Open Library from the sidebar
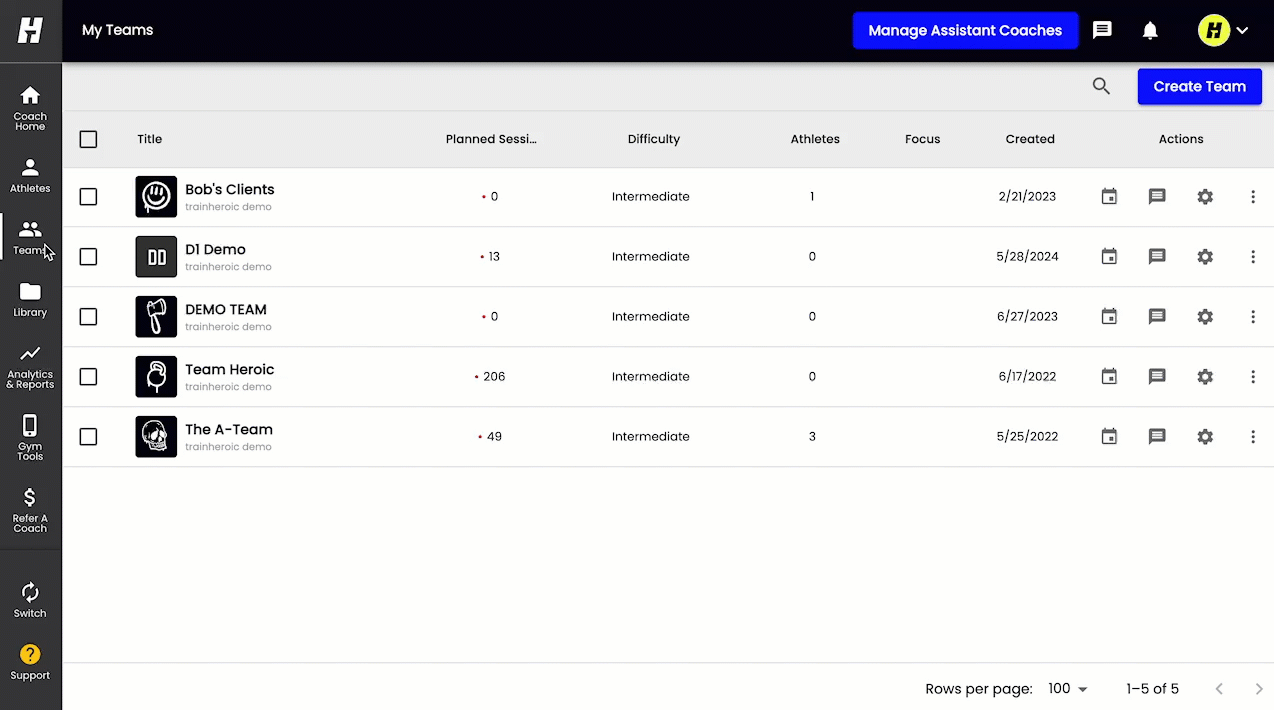1274x710 pixels. coord(30,299)
